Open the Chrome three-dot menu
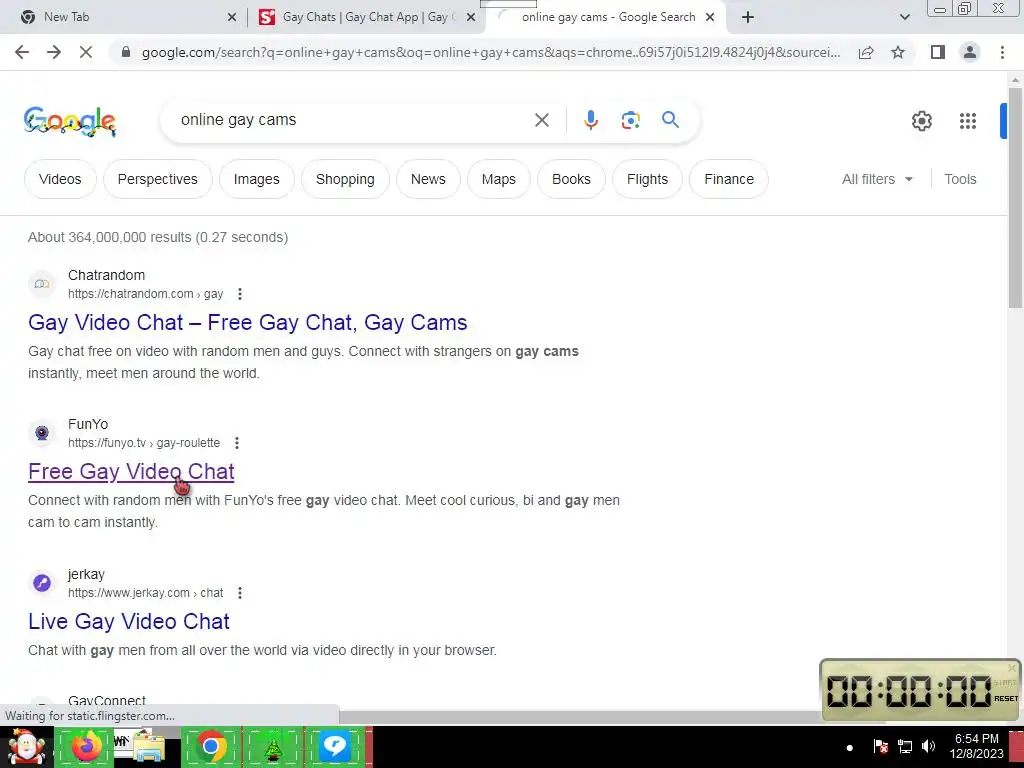This screenshot has height=768, width=1024. 1002,52
